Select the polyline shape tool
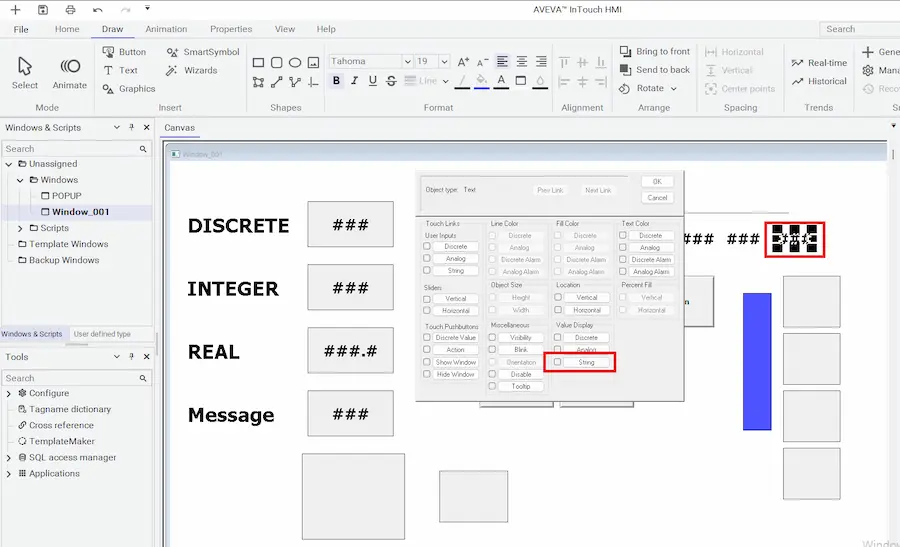Image resolution: width=900 pixels, height=547 pixels. click(x=295, y=82)
